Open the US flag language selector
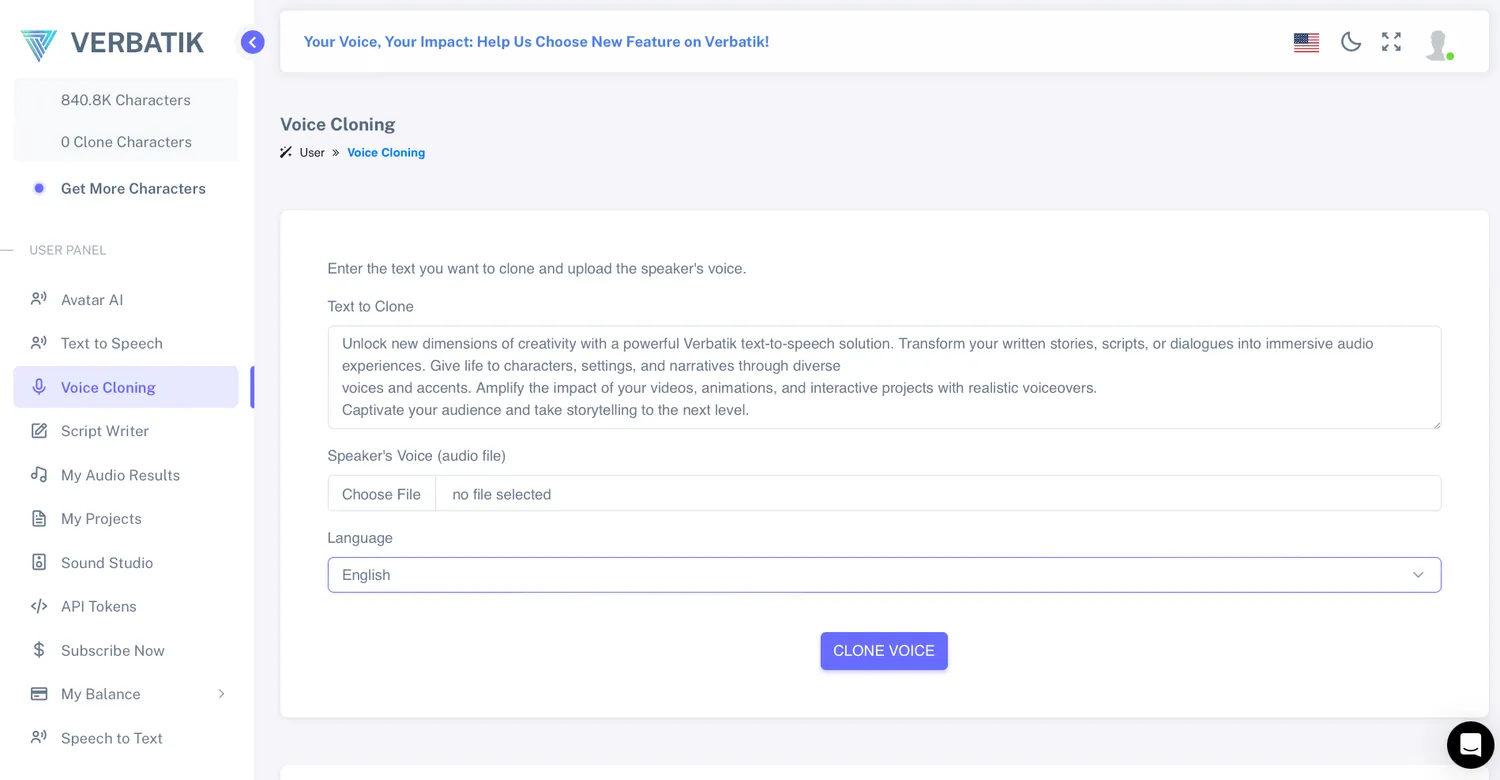The image size is (1500, 780). 1306,42
